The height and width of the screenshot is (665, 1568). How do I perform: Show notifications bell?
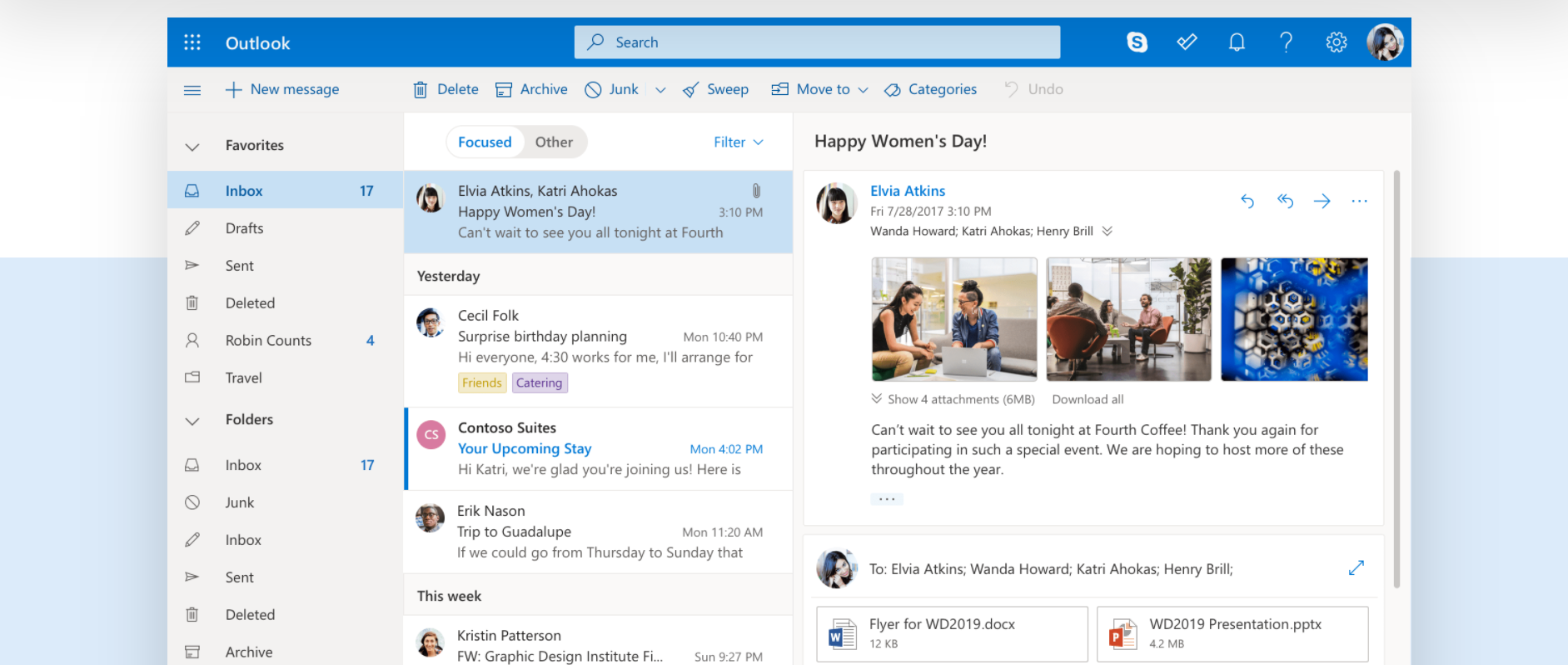tap(1237, 42)
